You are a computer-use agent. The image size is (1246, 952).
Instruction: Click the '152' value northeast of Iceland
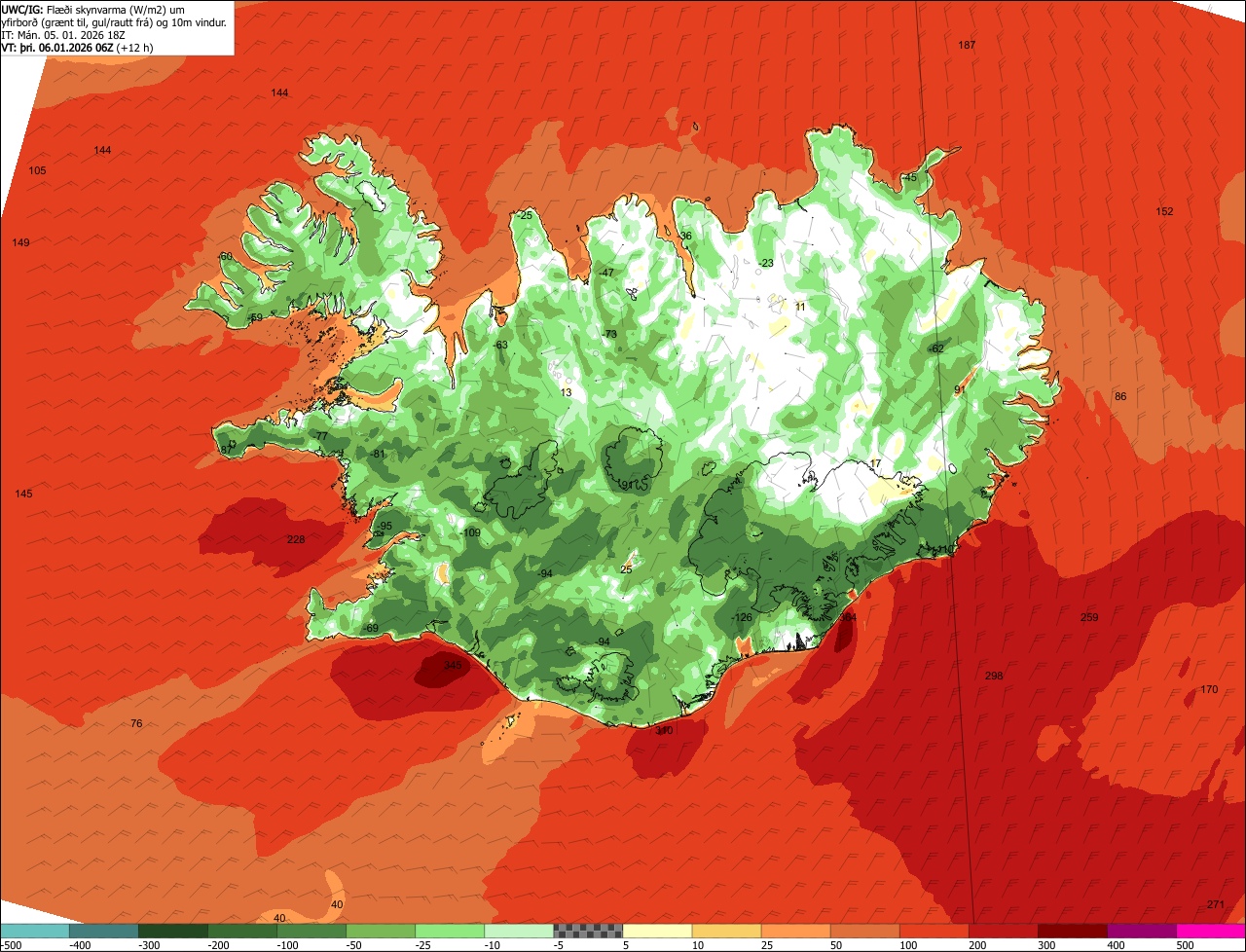[1164, 212]
